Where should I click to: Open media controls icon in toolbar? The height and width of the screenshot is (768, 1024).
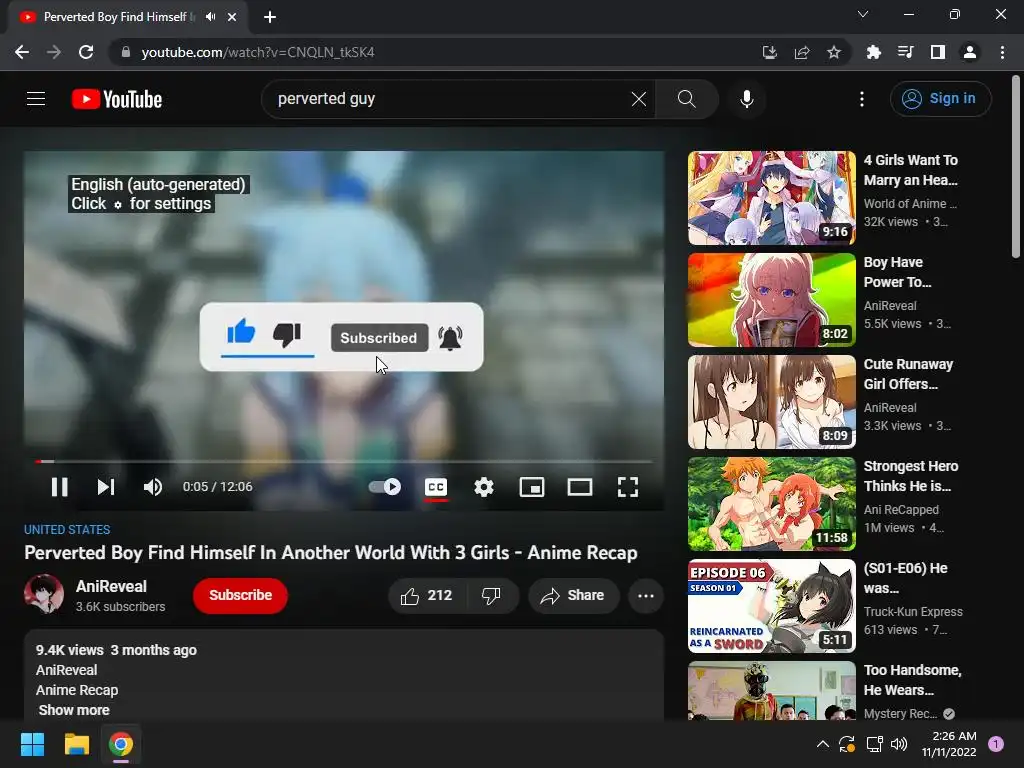[x=905, y=52]
